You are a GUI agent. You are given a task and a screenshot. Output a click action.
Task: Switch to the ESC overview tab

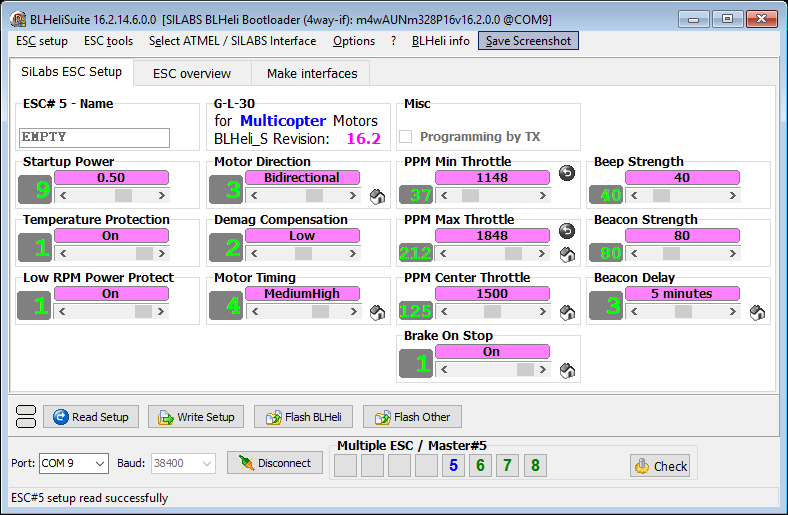(x=191, y=73)
